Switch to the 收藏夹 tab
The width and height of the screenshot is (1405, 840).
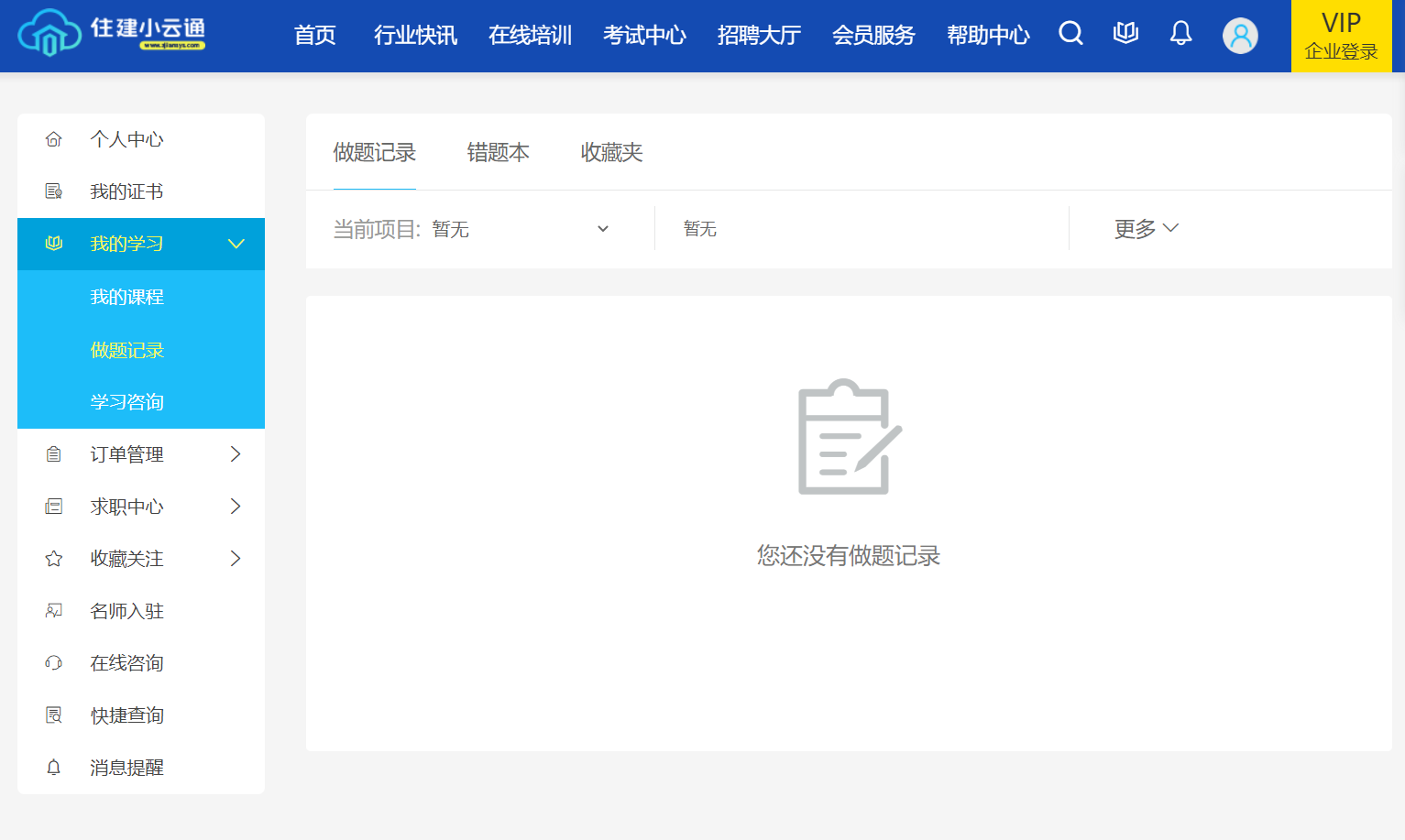pos(611,152)
